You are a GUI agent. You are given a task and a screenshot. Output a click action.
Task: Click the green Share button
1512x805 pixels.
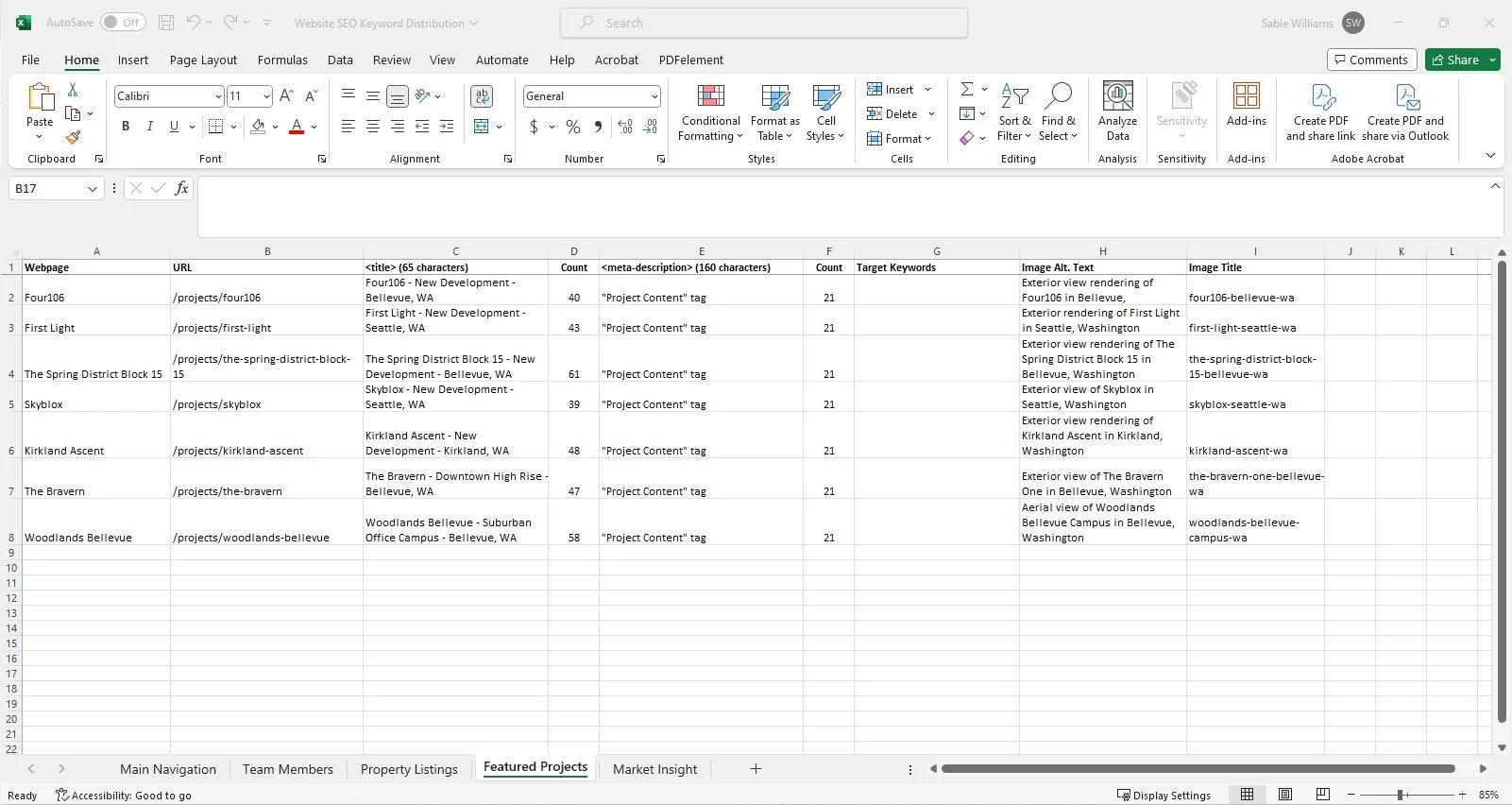point(1455,60)
